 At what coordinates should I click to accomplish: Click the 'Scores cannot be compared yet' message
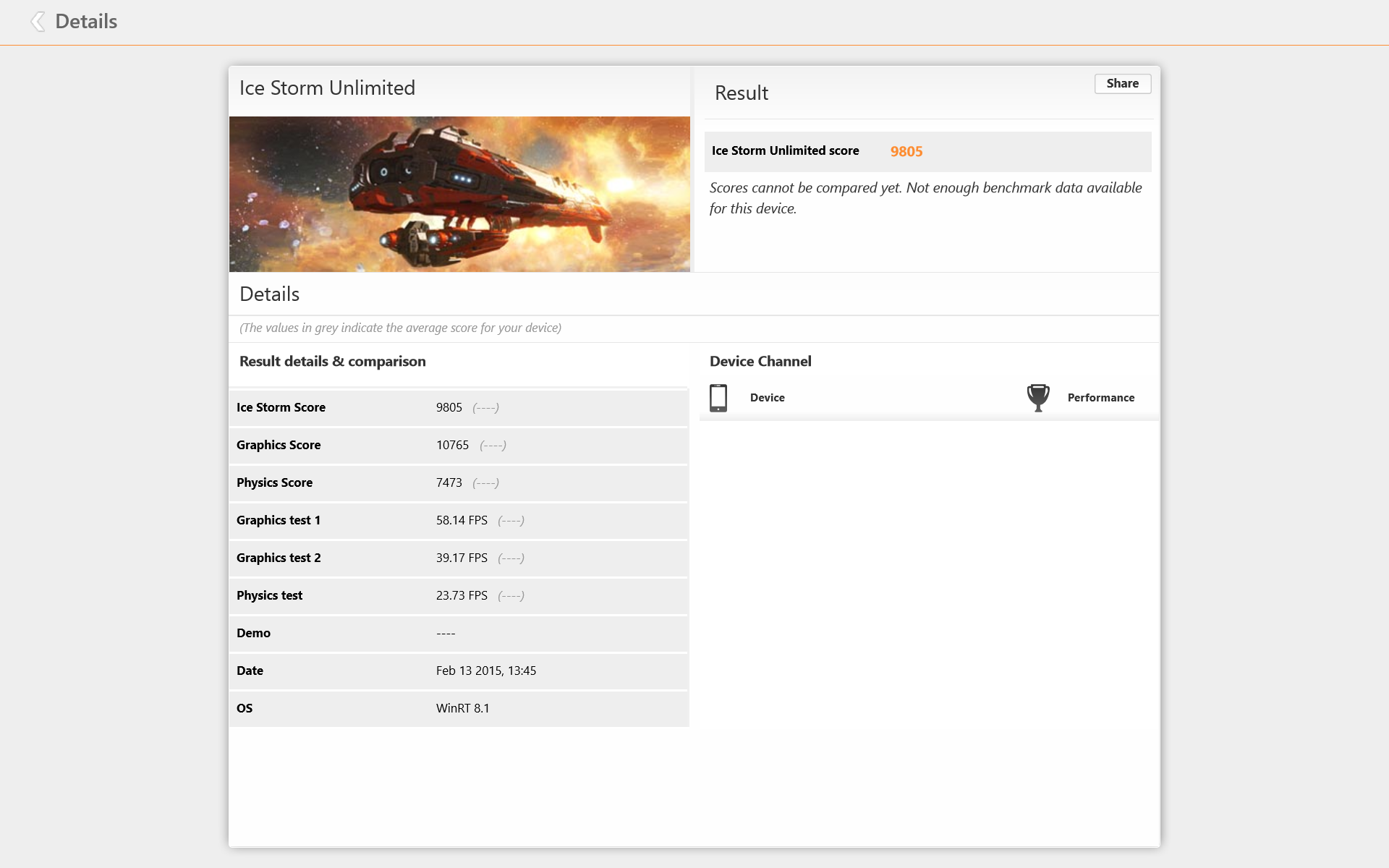925,197
